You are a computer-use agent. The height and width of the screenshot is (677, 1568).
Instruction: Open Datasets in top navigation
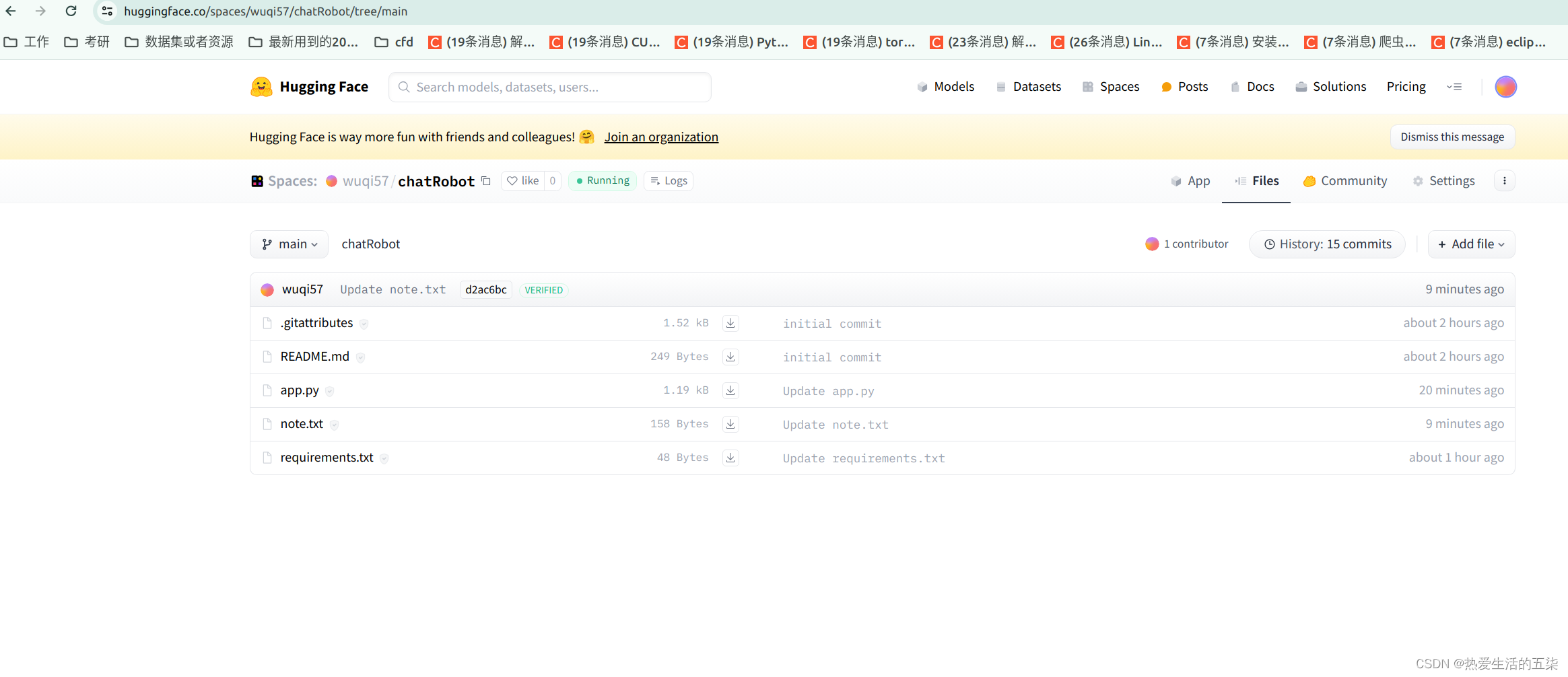click(1028, 87)
